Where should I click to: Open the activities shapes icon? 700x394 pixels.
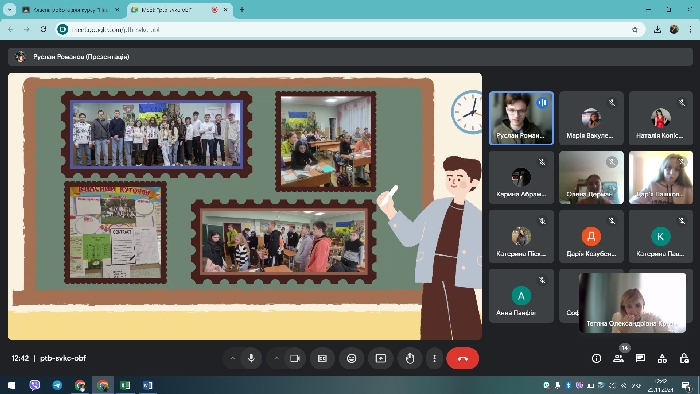[662, 358]
